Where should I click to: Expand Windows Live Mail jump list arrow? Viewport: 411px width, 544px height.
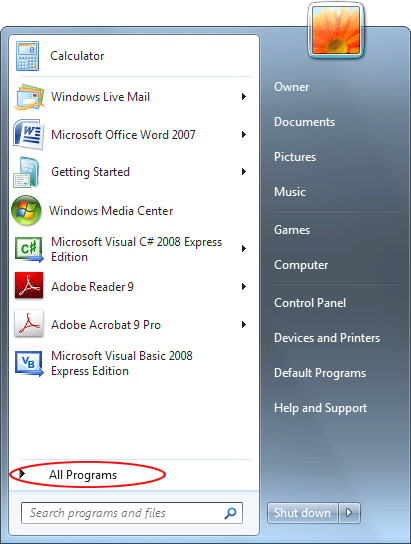click(244, 96)
